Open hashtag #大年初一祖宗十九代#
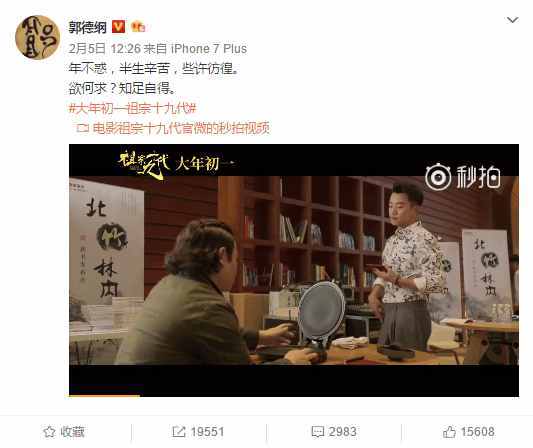This screenshot has width=533, height=448. pos(133,108)
